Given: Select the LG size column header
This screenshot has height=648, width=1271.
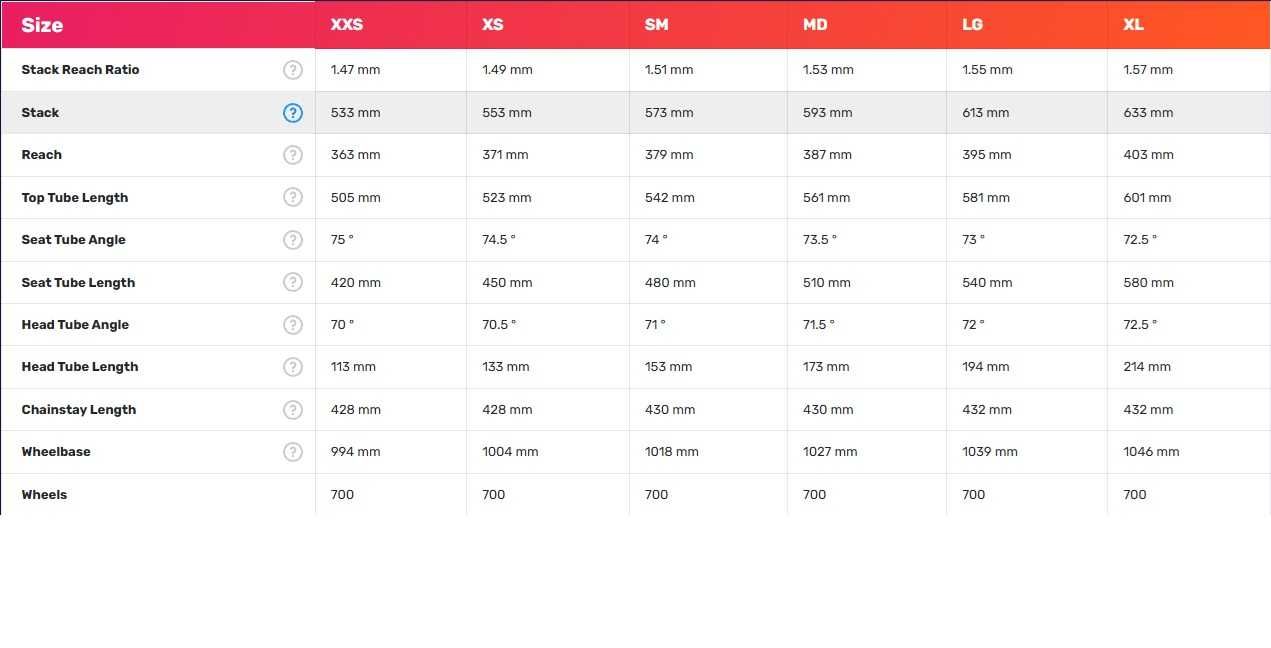Looking at the screenshot, I should 972,25.
